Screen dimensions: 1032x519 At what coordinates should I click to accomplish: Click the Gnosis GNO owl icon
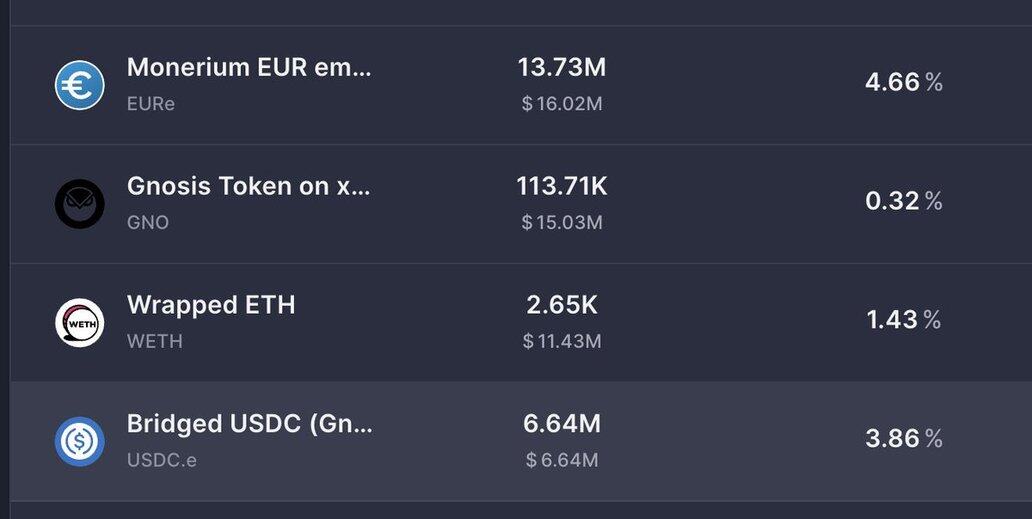[x=79, y=204]
